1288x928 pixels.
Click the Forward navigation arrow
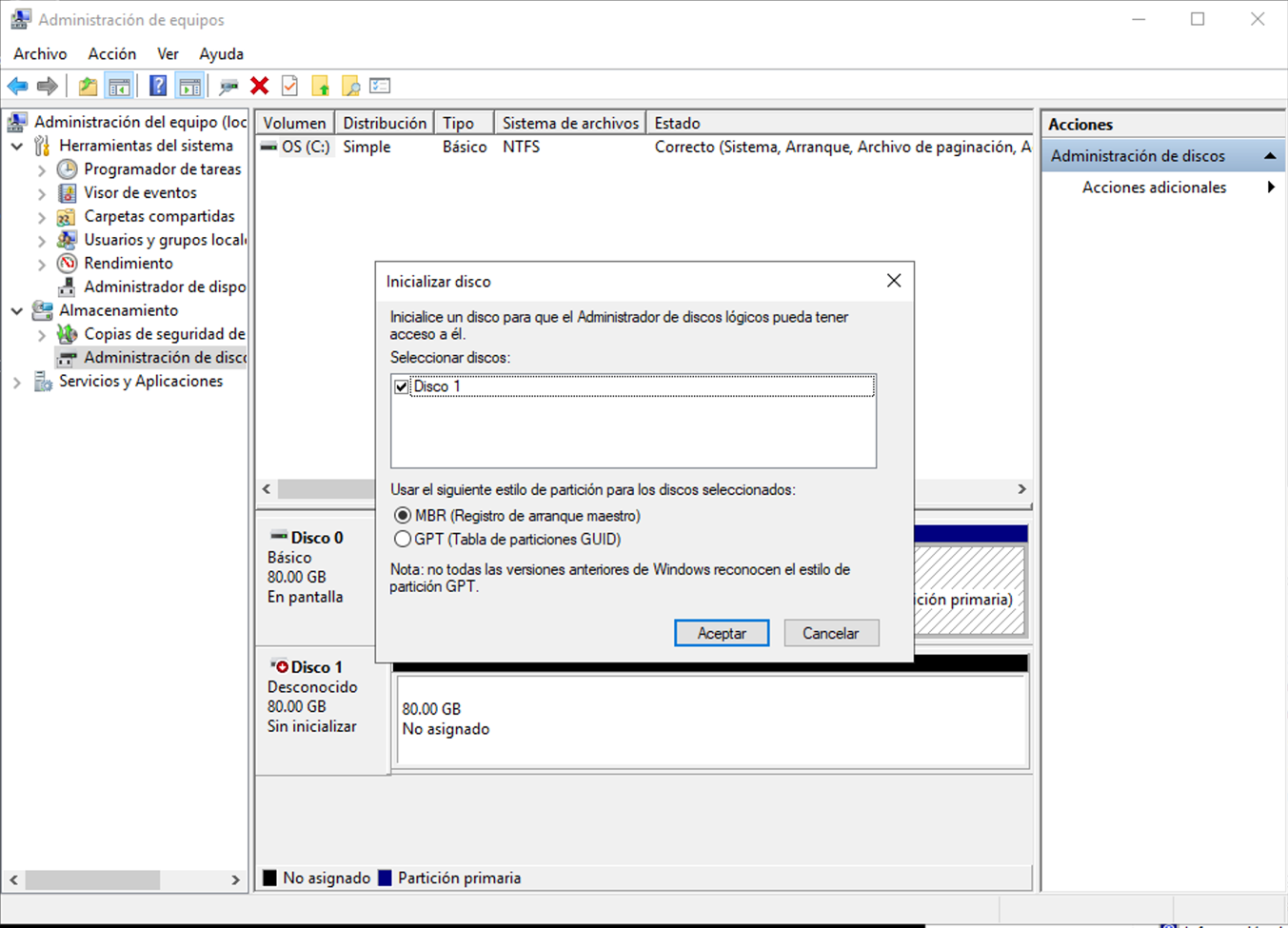tap(46, 86)
